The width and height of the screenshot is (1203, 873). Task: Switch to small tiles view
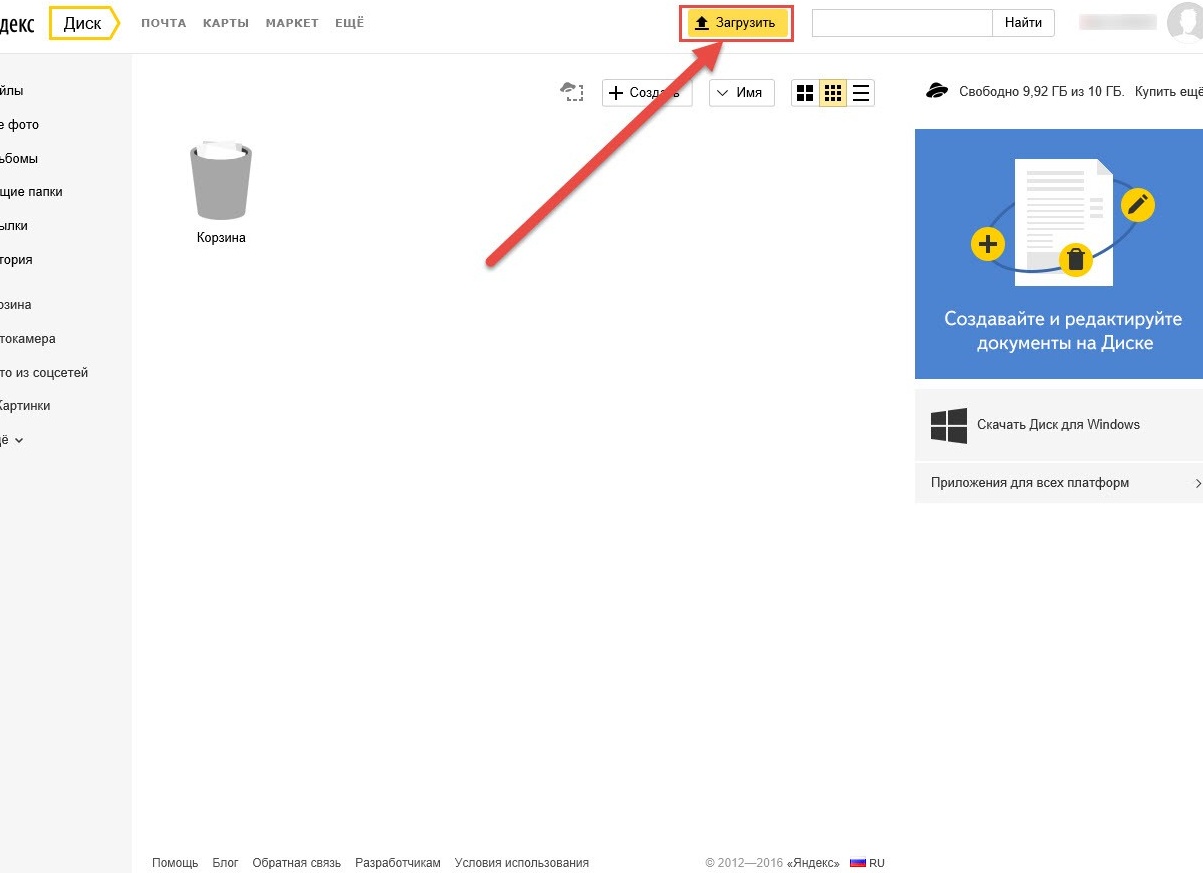[833, 93]
